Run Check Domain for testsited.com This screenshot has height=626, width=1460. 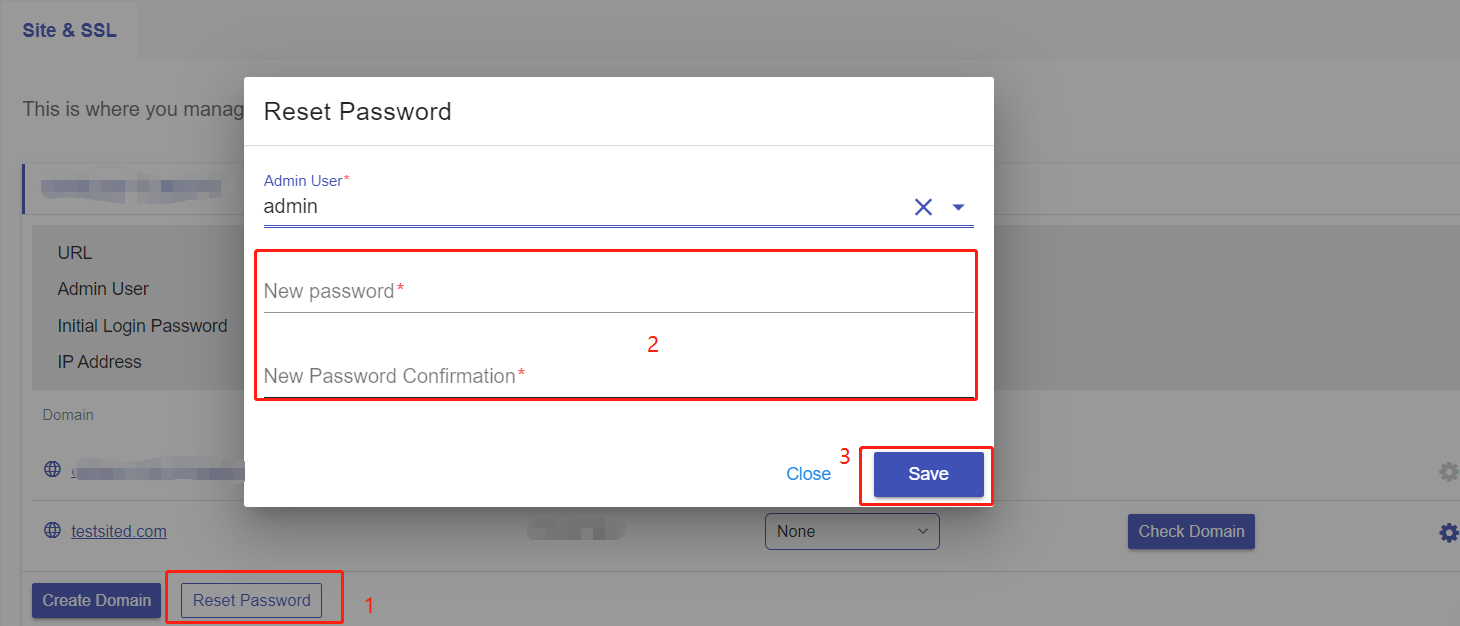coord(1191,531)
